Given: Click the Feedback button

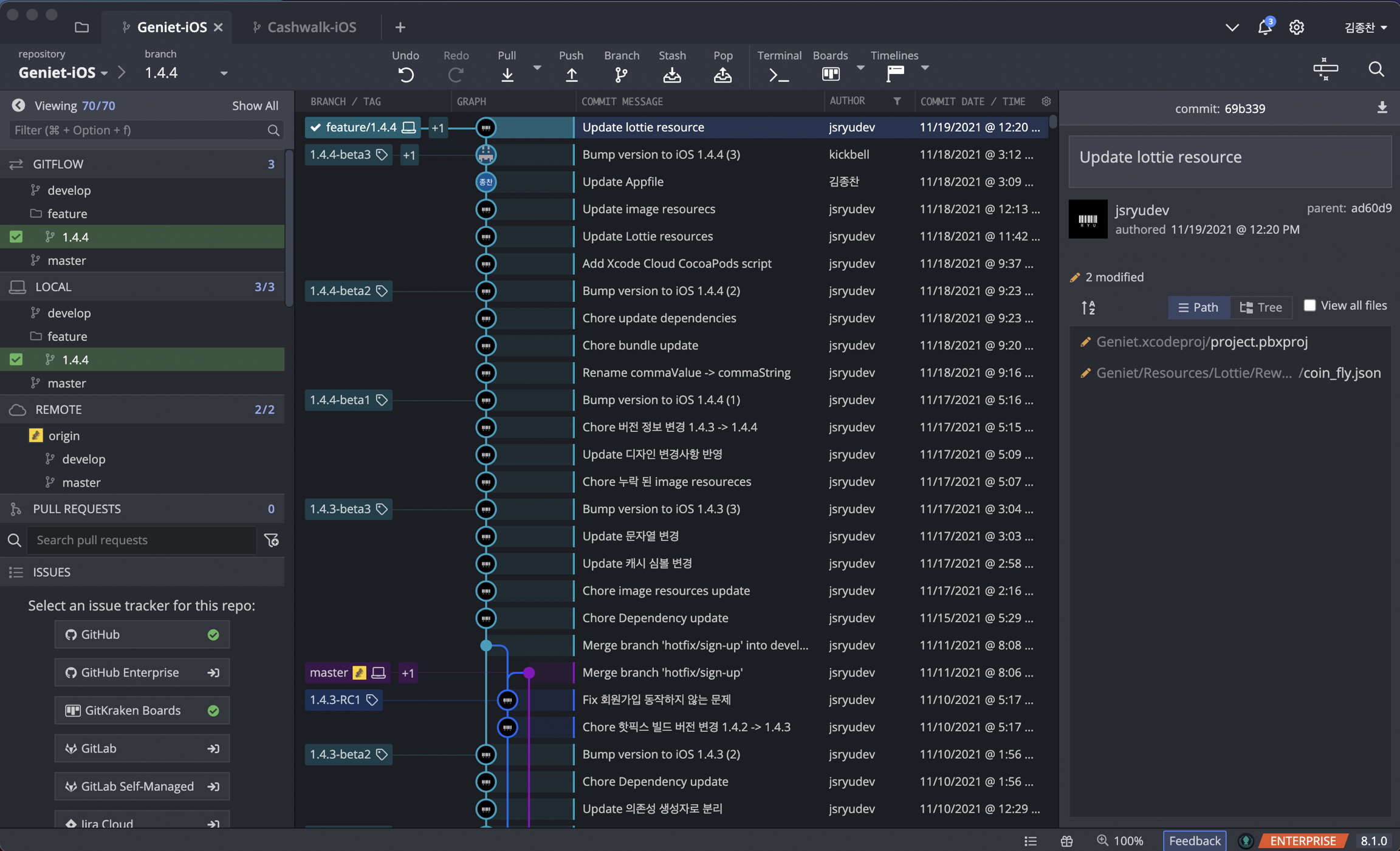Looking at the screenshot, I should pos(1194,841).
